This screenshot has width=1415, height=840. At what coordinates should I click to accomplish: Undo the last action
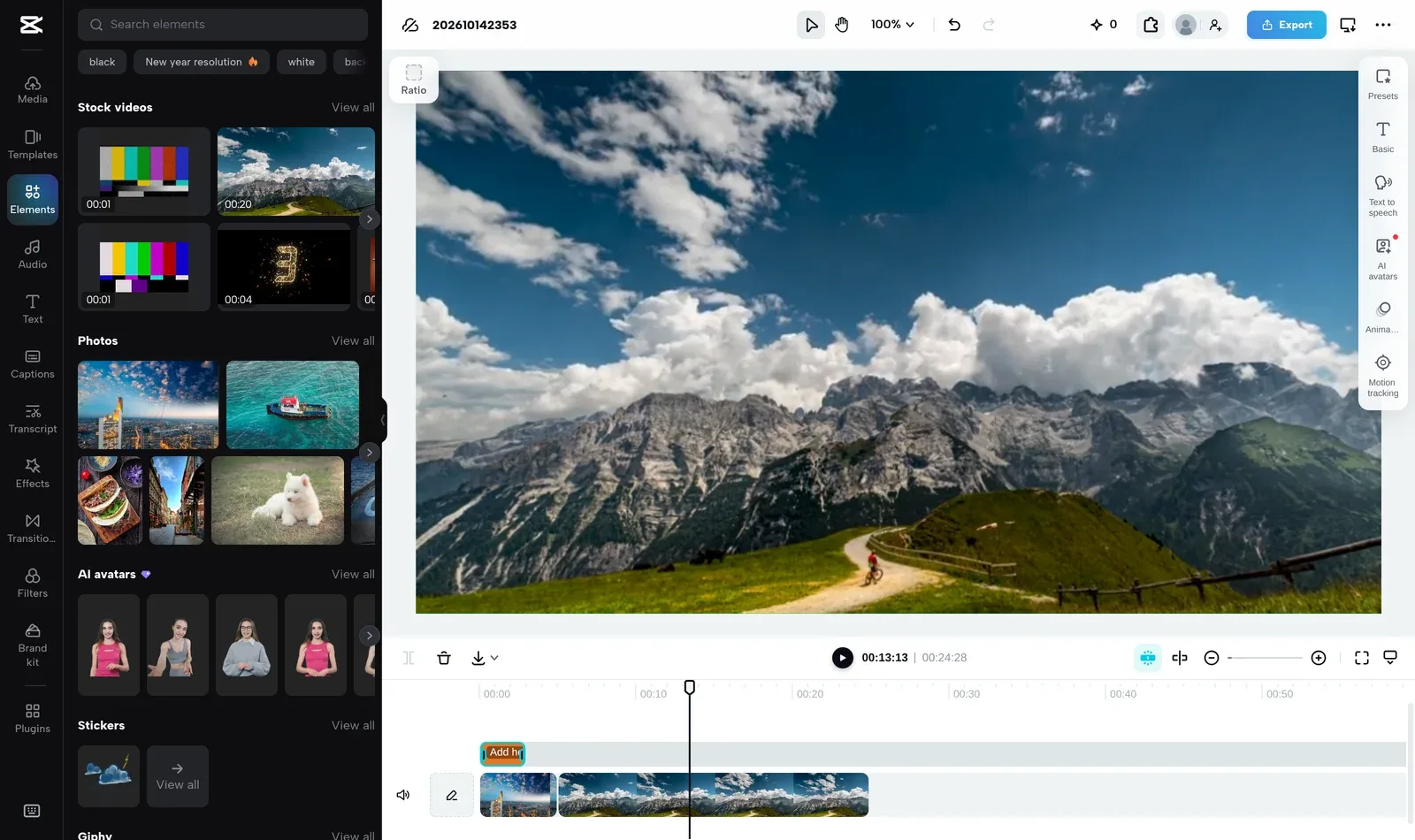pos(954,25)
